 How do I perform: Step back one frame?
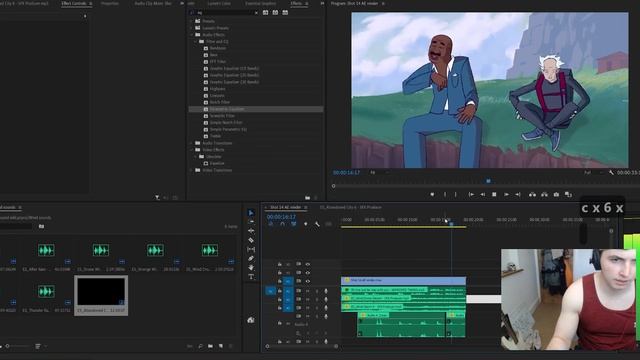(482, 195)
